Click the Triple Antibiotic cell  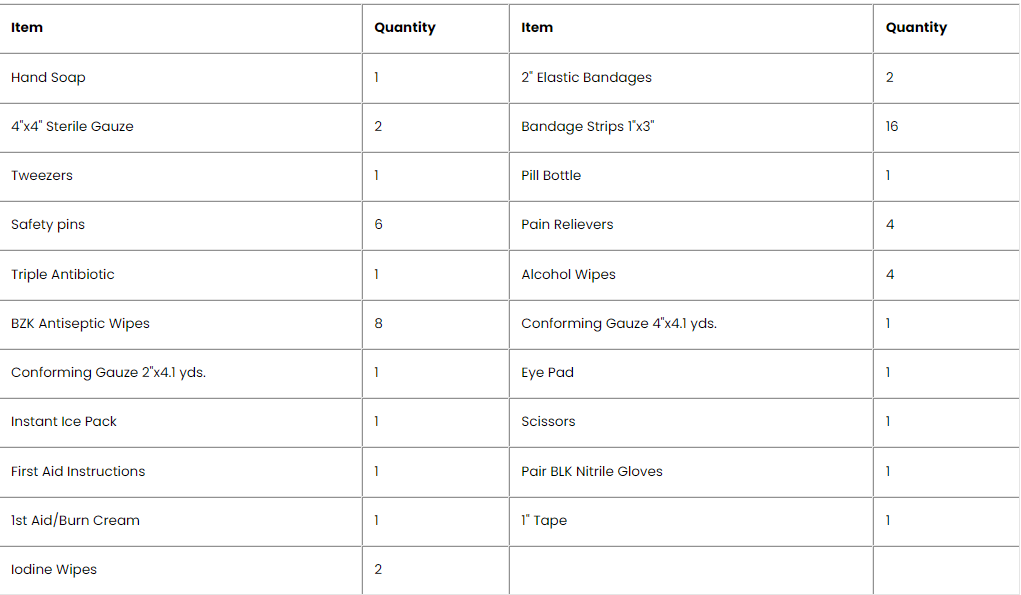click(63, 275)
